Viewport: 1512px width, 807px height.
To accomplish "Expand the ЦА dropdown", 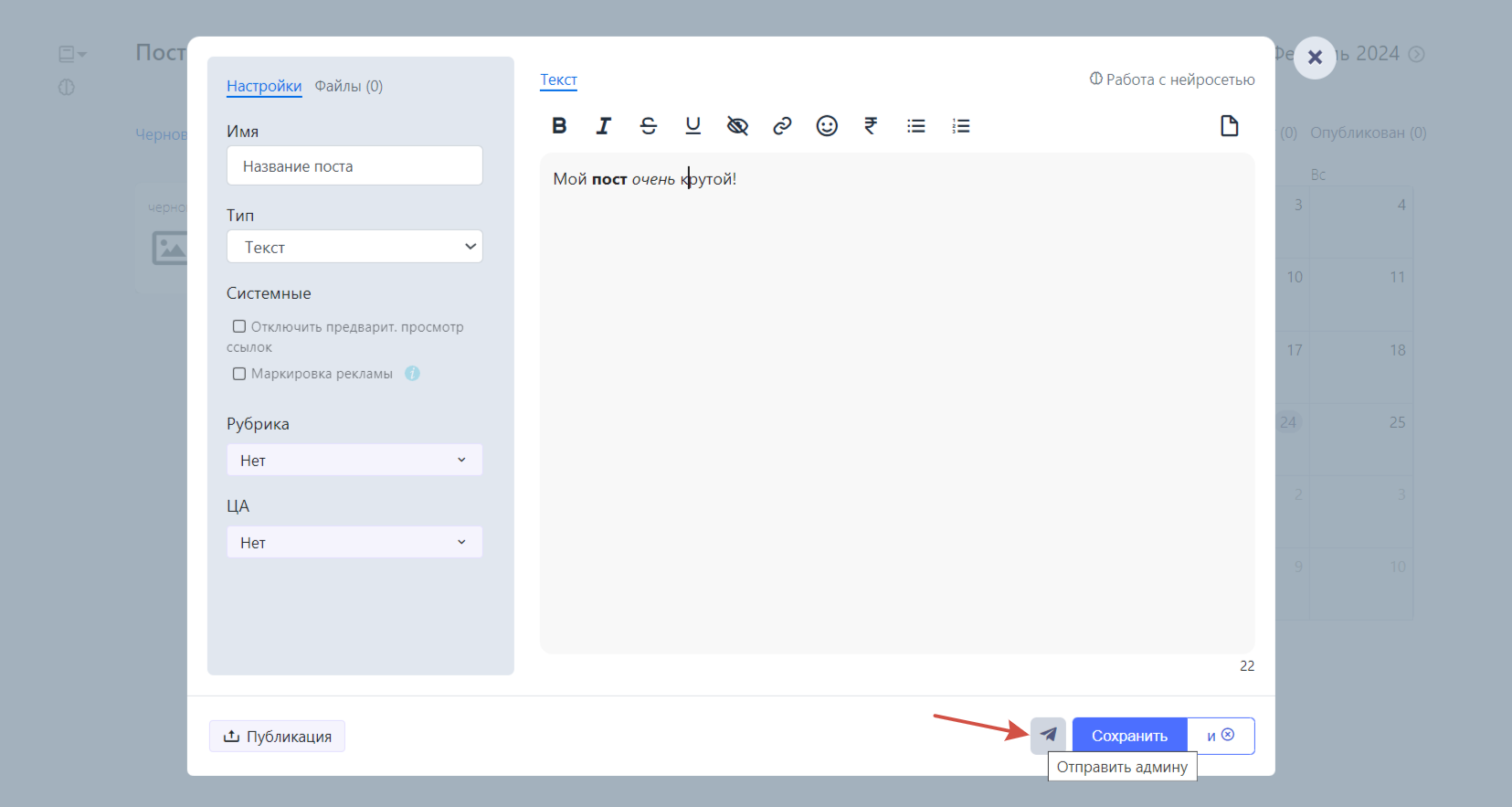I will 354,542.
